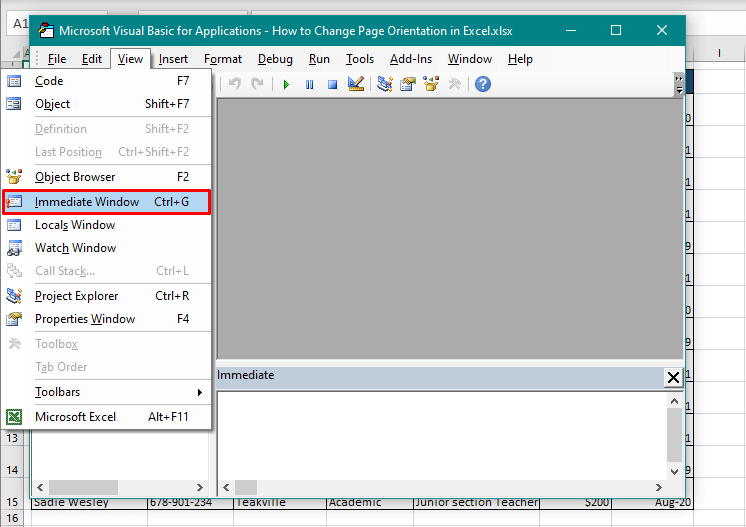
Task: Click Immediate pane scroll up arrow
Action: click(674, 401)
